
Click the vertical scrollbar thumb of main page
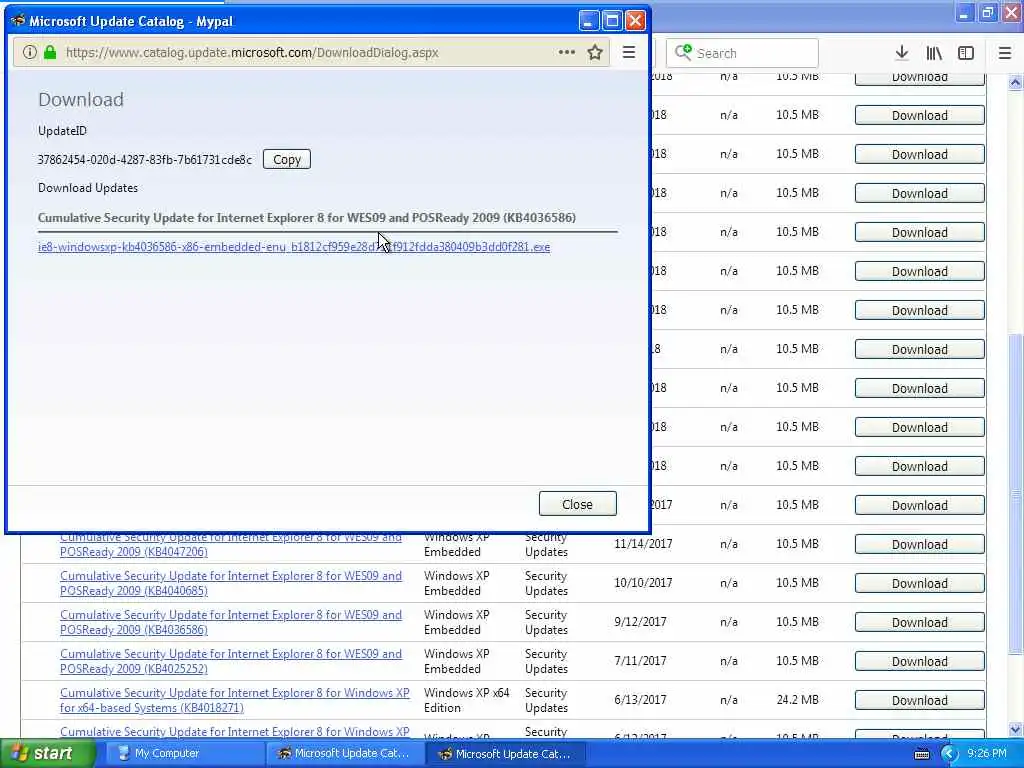1015,493
